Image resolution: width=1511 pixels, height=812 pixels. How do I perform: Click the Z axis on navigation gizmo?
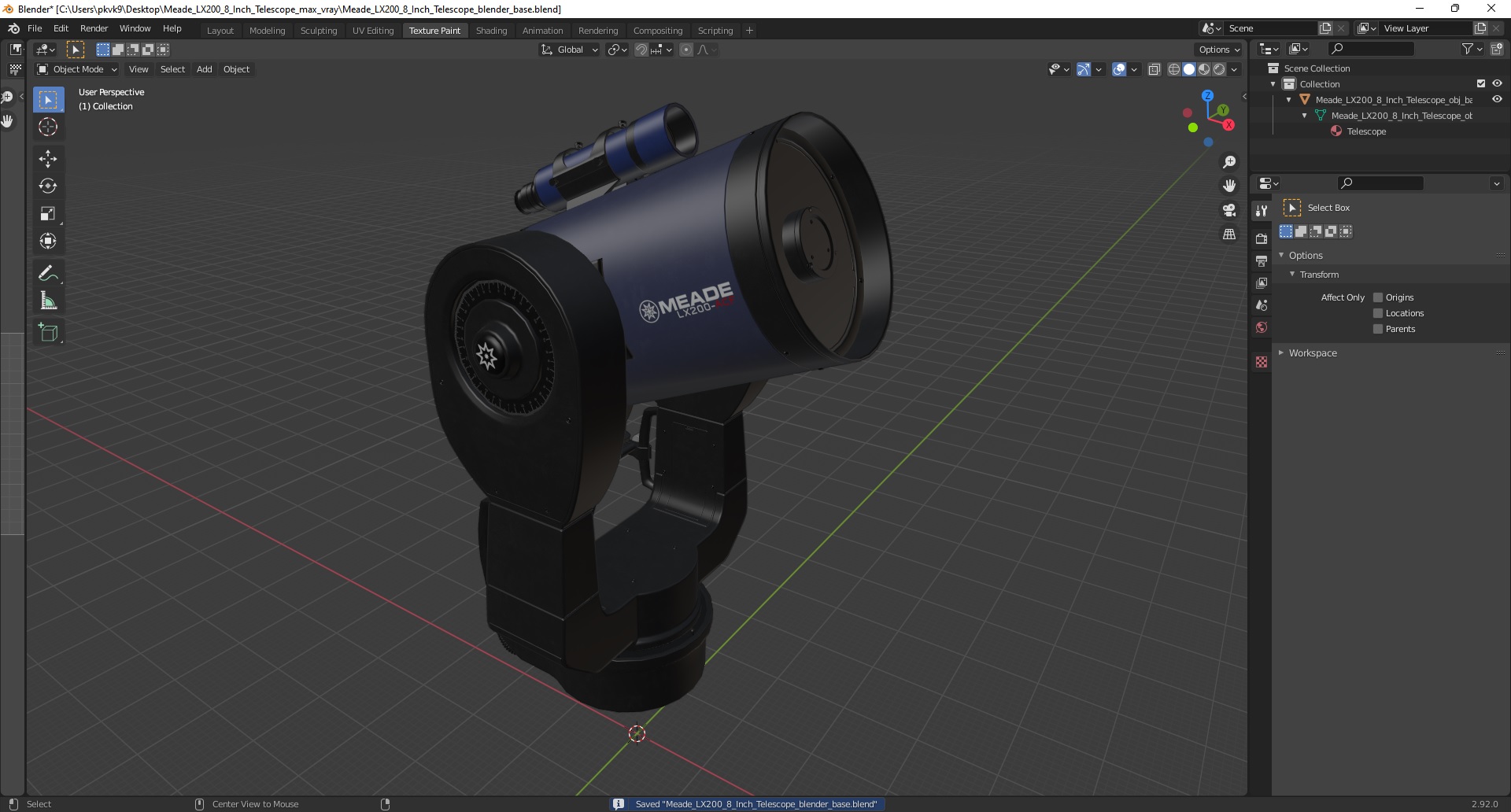coord(1207,95)
